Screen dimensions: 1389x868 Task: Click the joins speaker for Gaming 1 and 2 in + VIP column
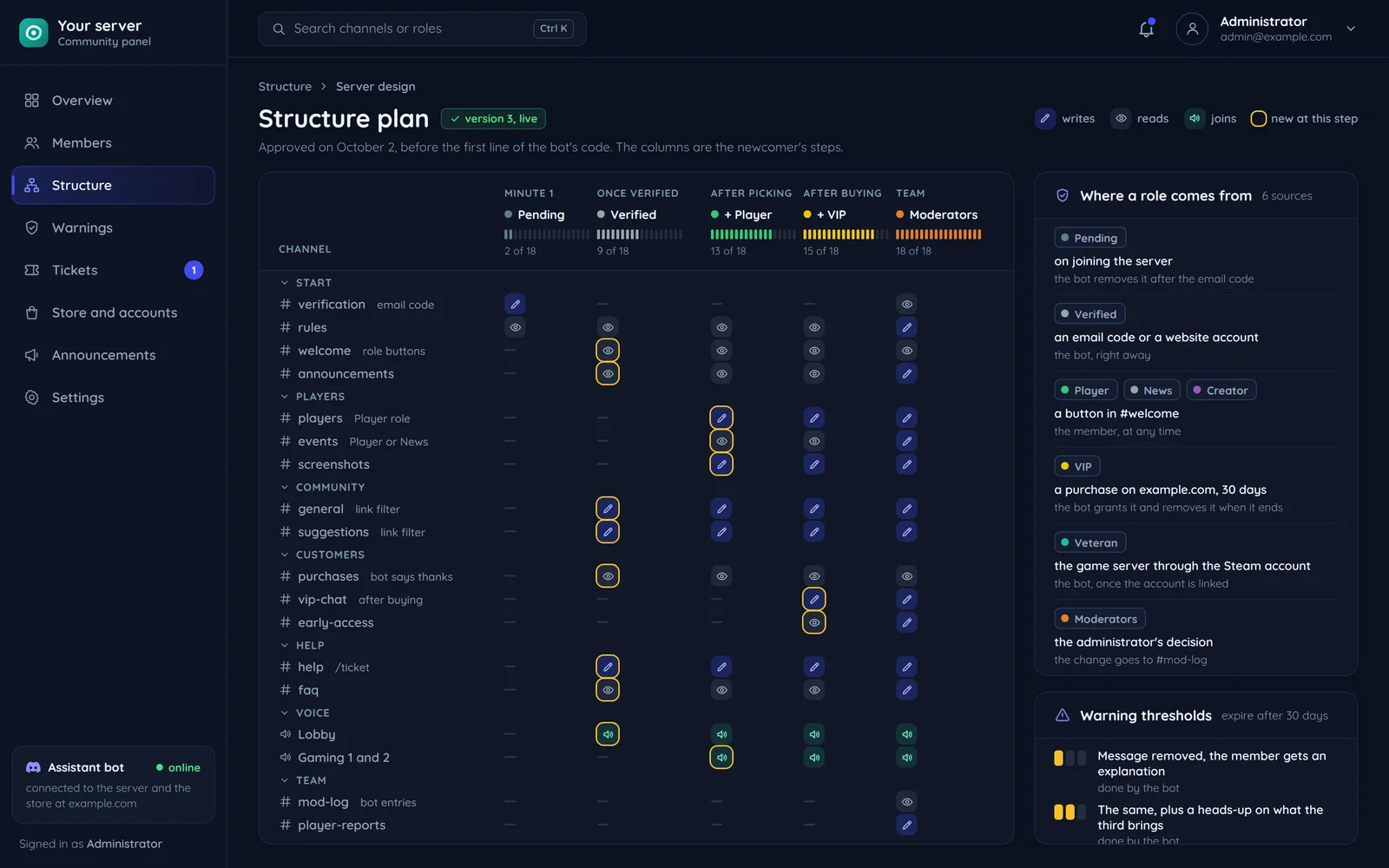tap(813, 757)
